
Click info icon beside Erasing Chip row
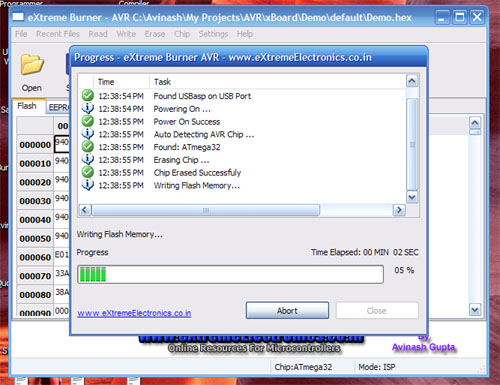88,159
